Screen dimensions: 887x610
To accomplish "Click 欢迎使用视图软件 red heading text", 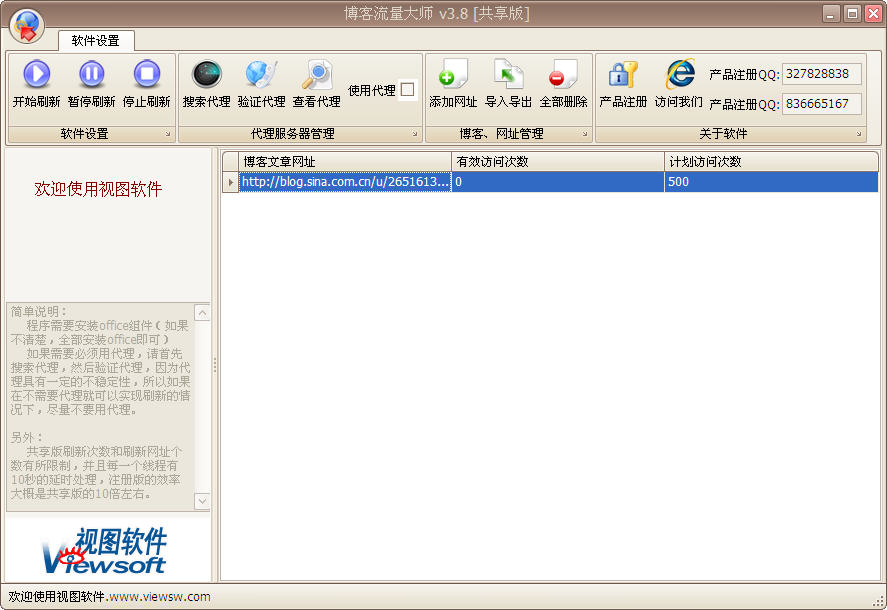I will 98,189.
